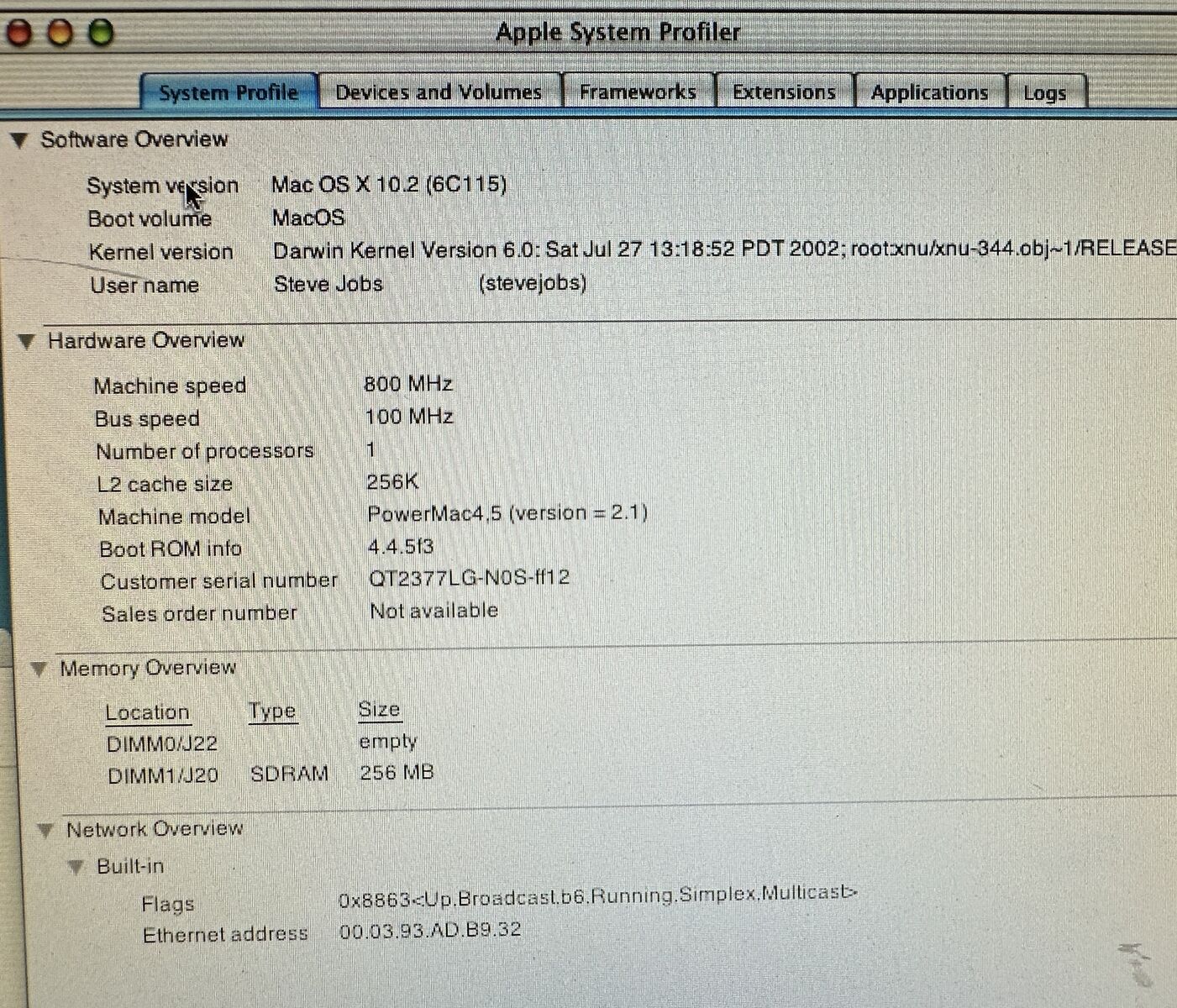
Task: Click the Type column header in Memory
Action: pyautogui.click(x=272, y=711)
